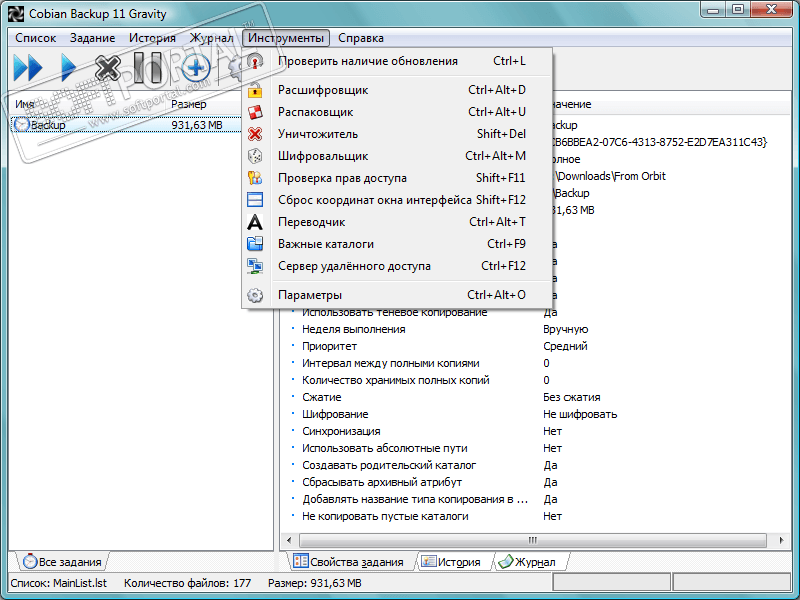Click the letter A Translator icon
800x600 pixels.
tap(255, 222)
